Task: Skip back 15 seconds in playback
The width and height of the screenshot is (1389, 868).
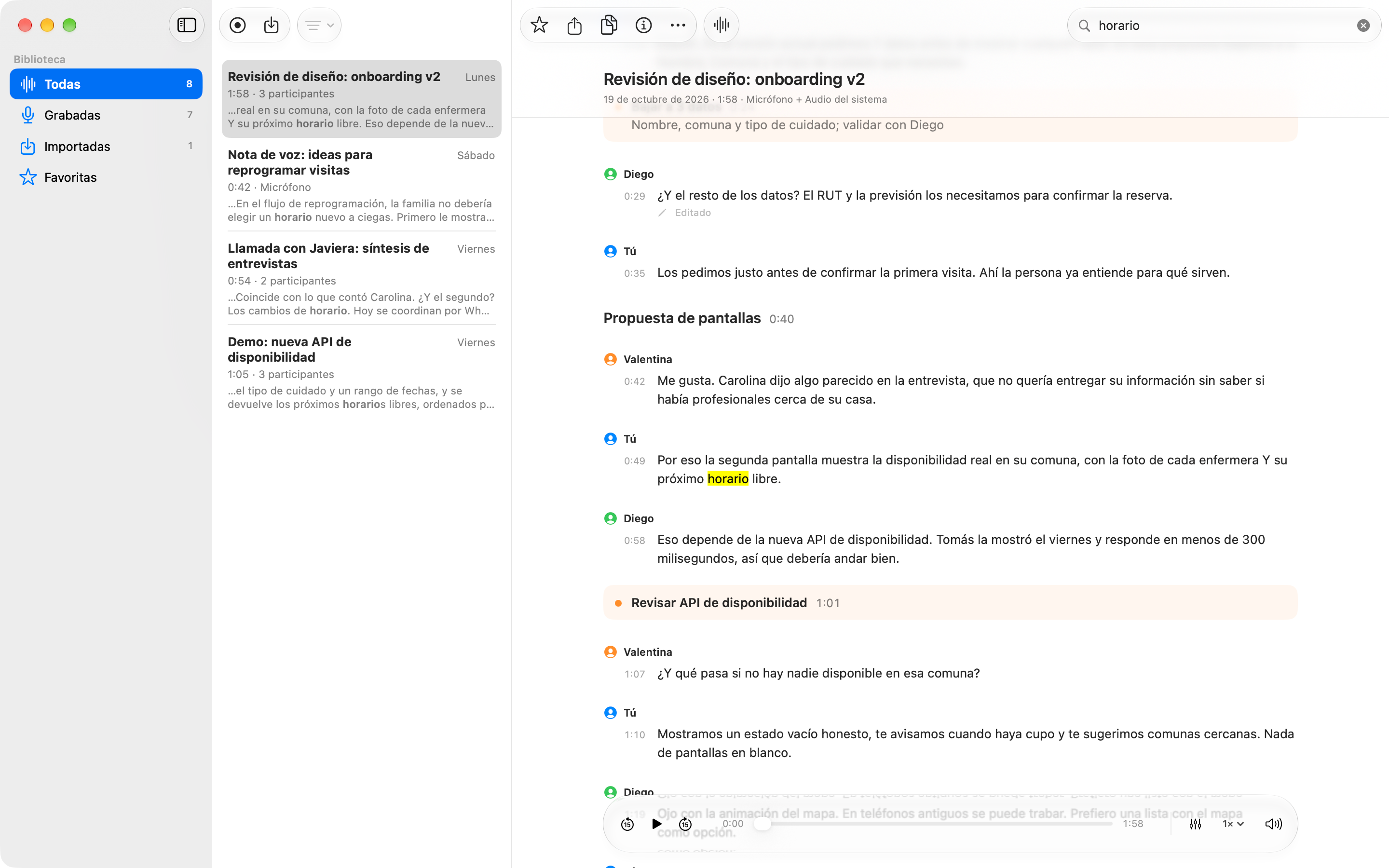Action: click(x=627, y=825)
